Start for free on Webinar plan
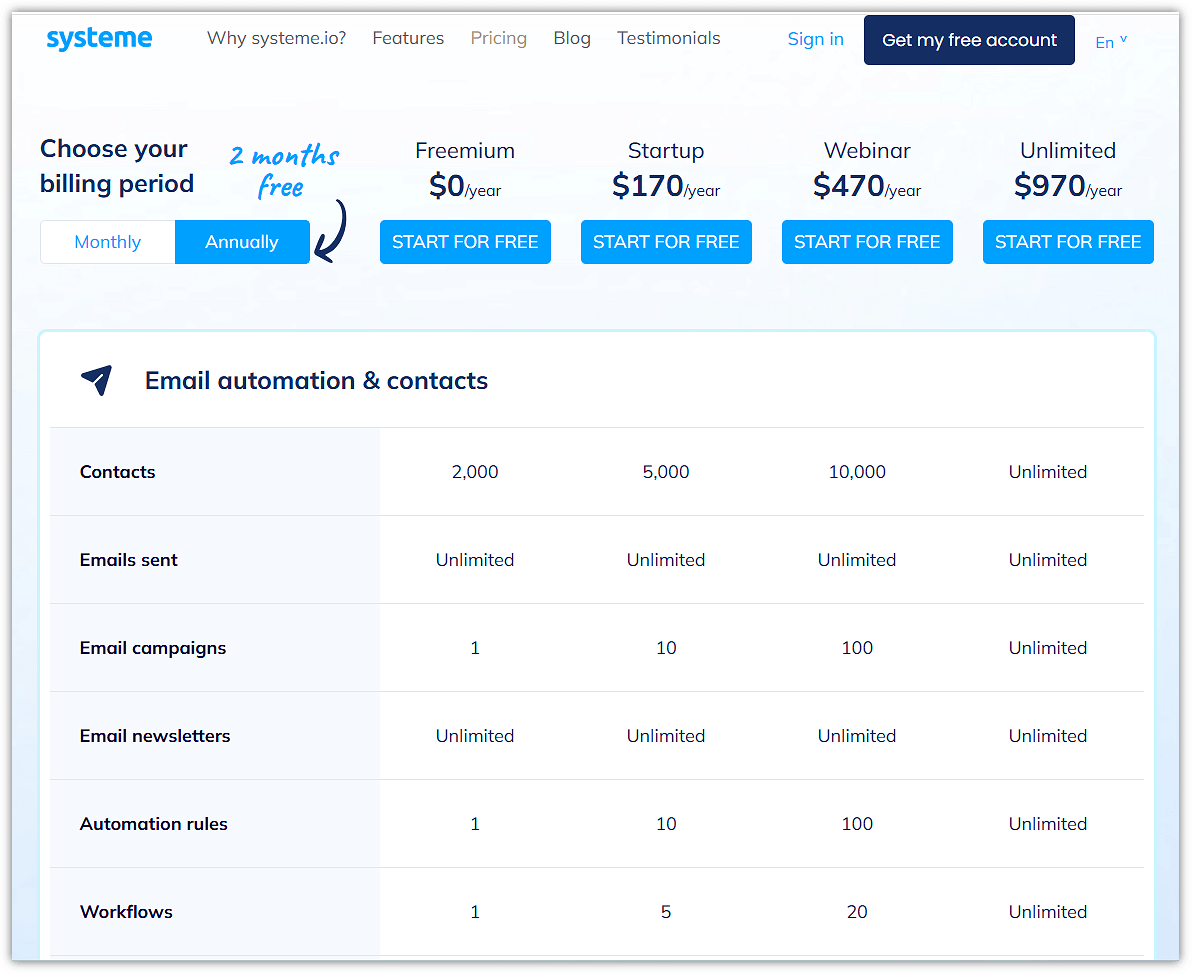 tap(867, 242)
